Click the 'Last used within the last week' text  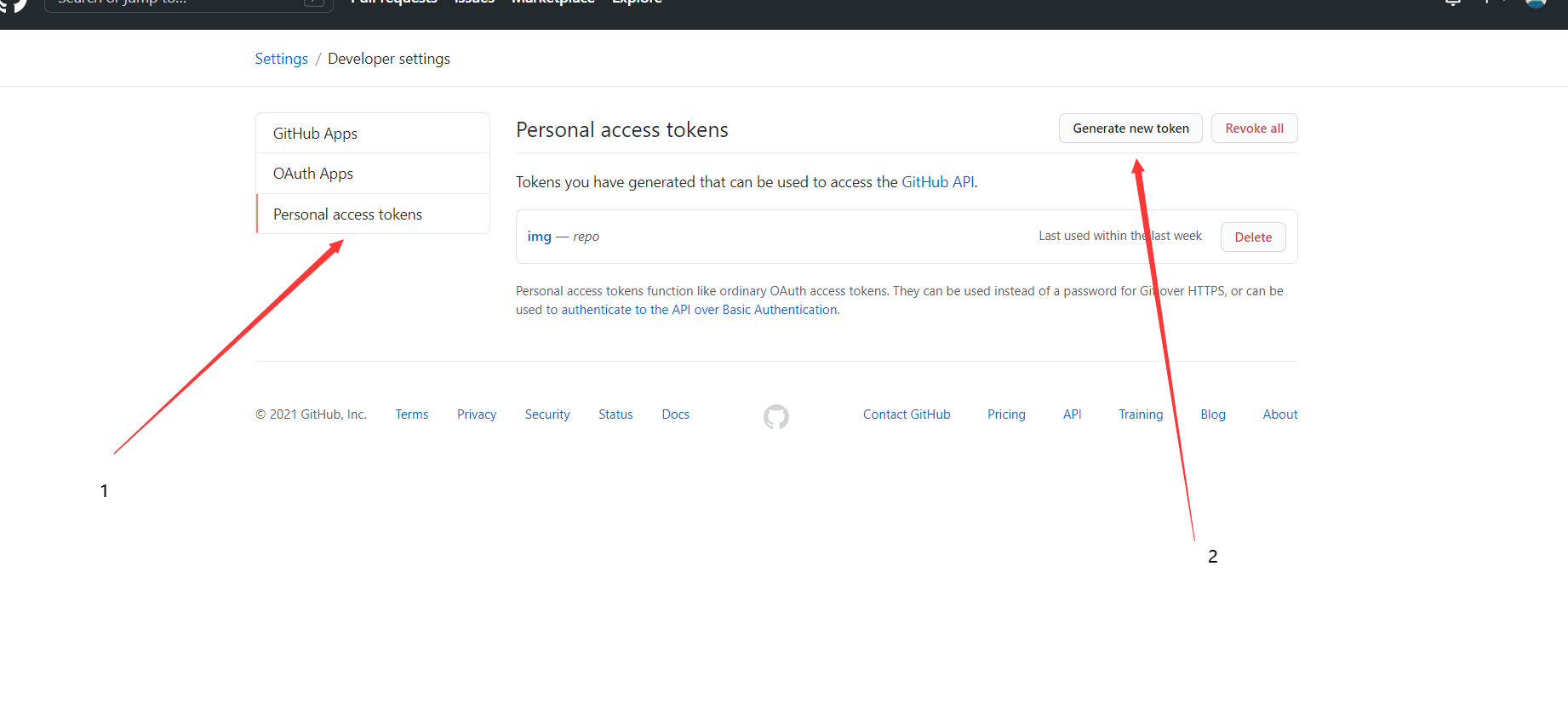tap(1120, 236)
